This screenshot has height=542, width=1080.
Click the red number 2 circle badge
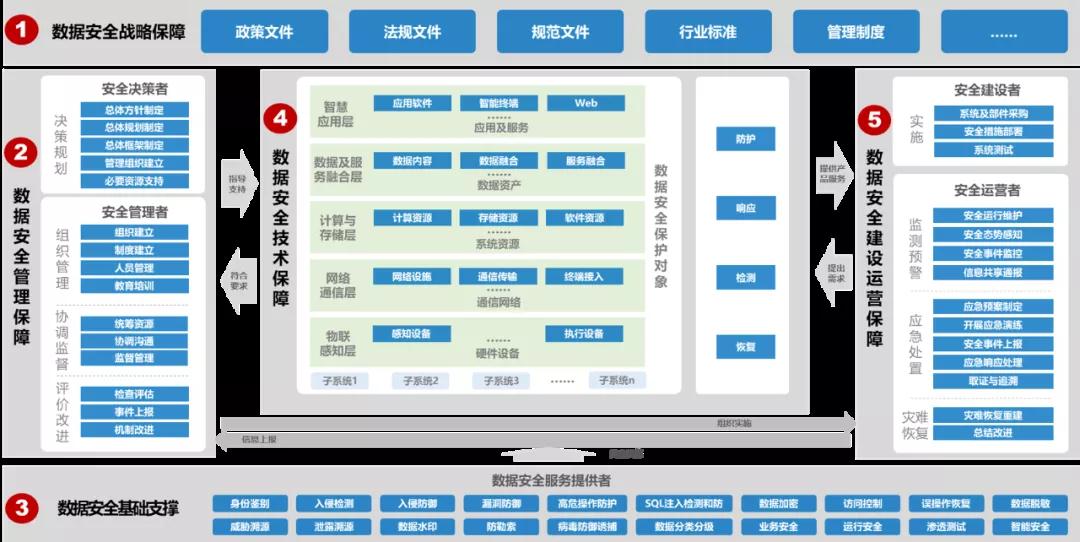click(20, 152)
